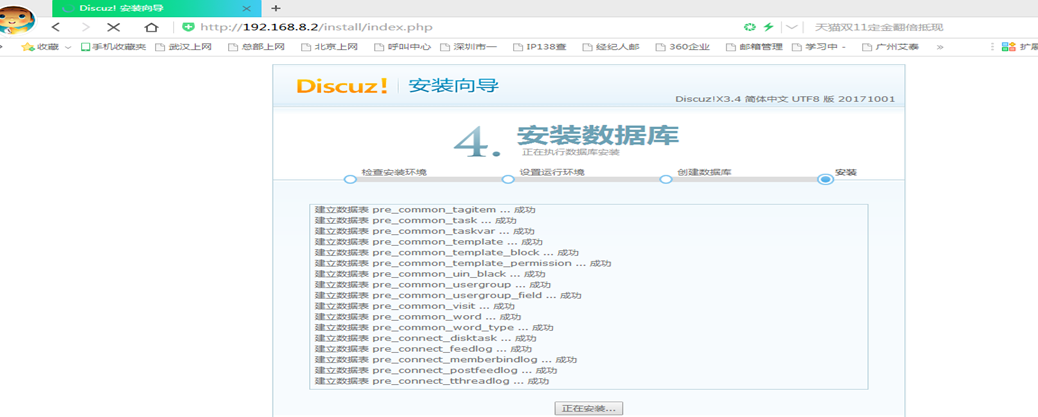This screenshot has width=1038, height=417.
Task: Click the user avatar in the top-left corner
Action: click(x=17, y=20)
